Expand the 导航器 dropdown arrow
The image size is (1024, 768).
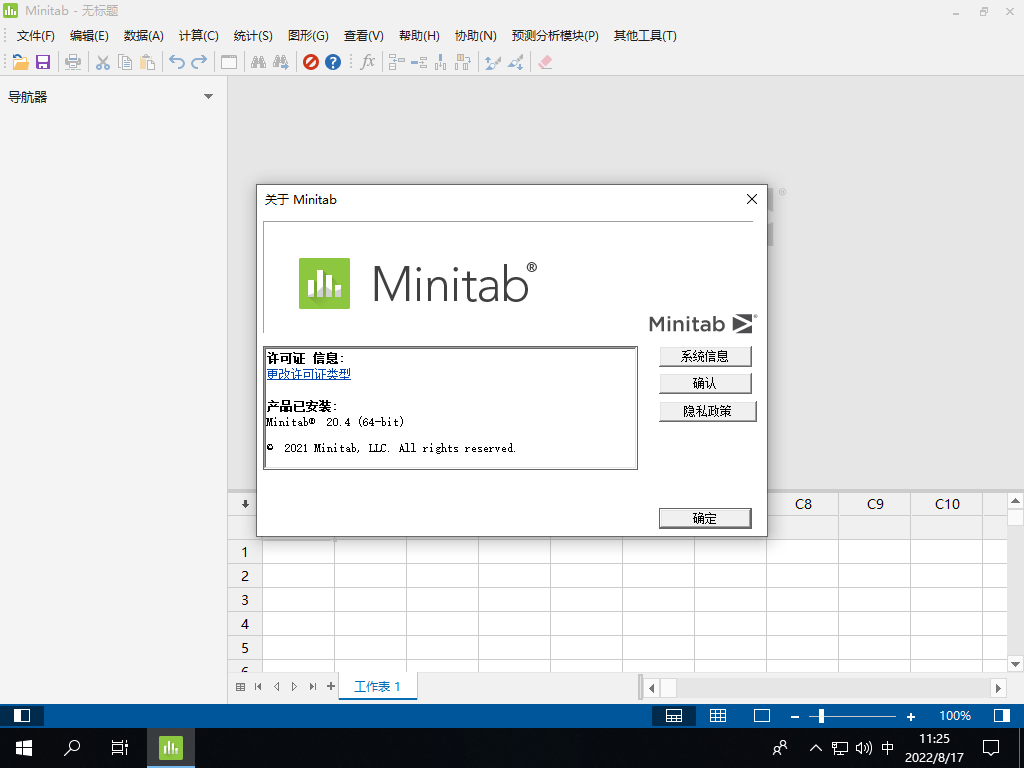[x=208, y=97]
